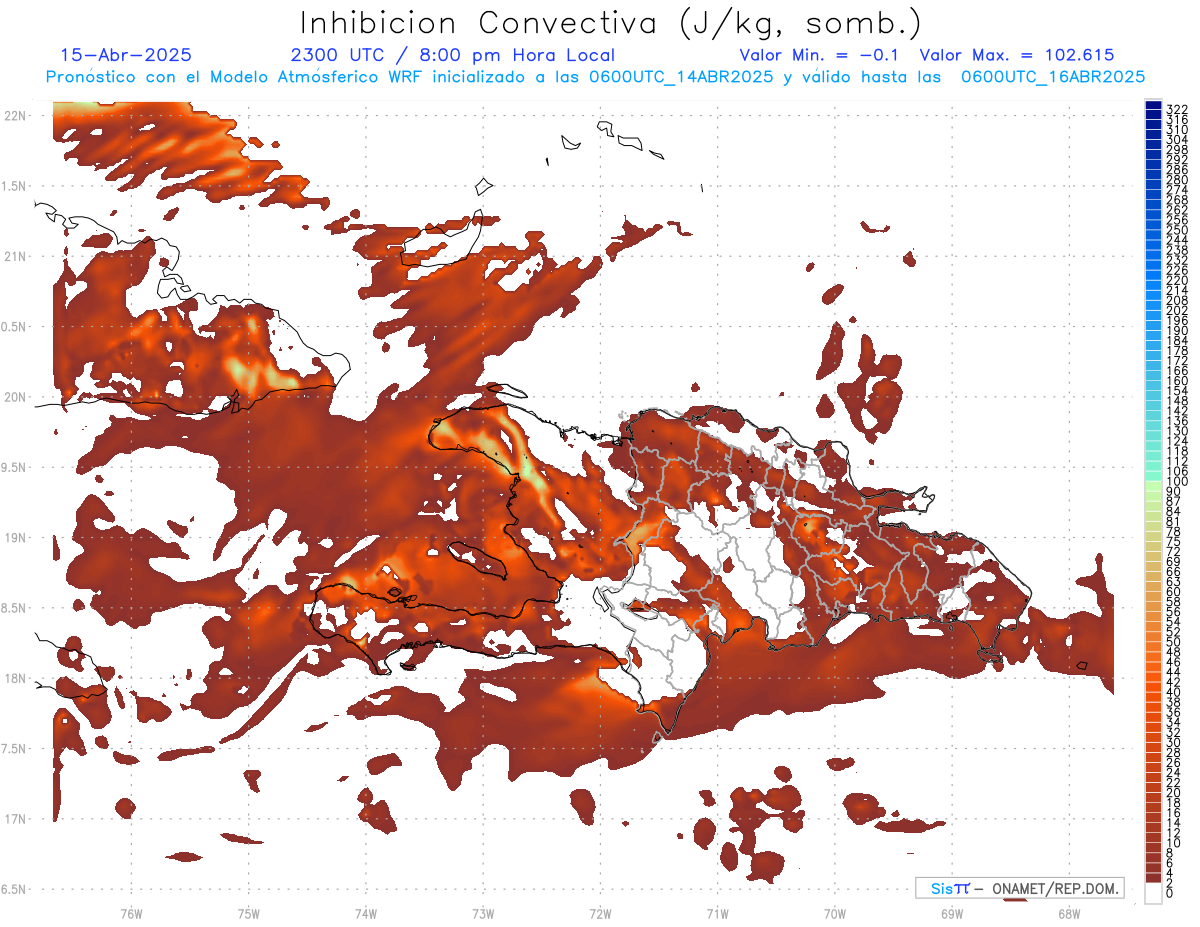The height and width of the screenshot is (927, 1200).
Task: Click the 'Valor Min. = -0.1' text
Action: (x=819, y=56)
